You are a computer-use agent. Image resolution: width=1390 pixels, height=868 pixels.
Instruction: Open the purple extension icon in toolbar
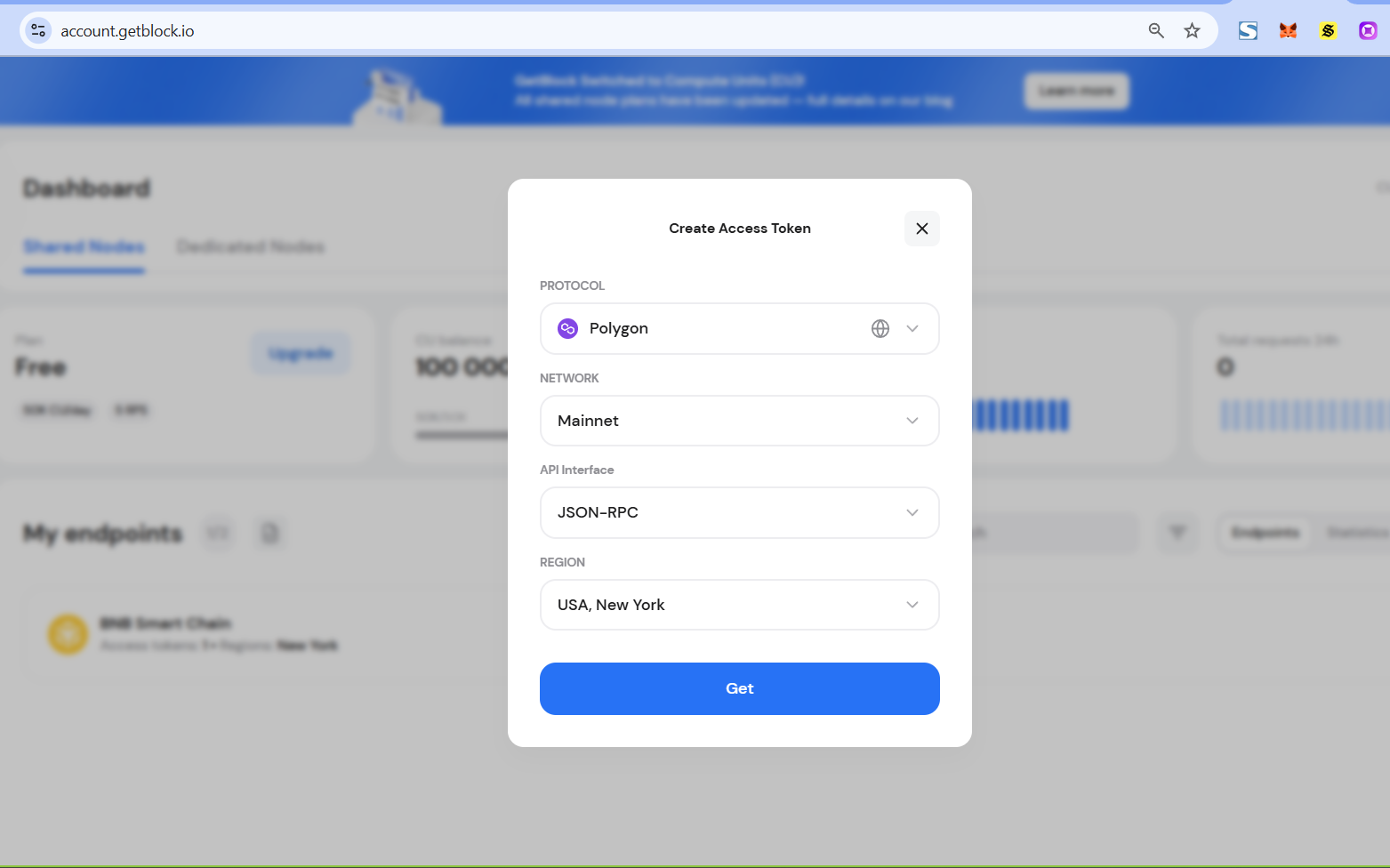pos(1367,29)
